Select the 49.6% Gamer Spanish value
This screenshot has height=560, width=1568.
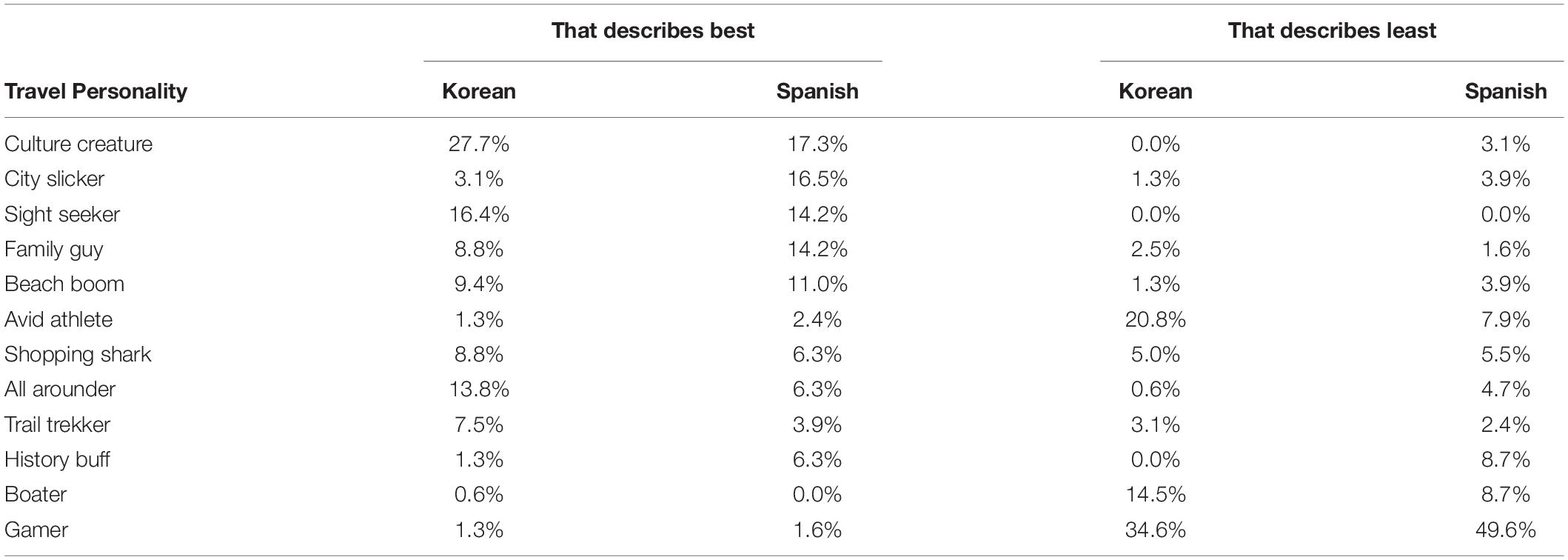click(x=1506, y=530)
